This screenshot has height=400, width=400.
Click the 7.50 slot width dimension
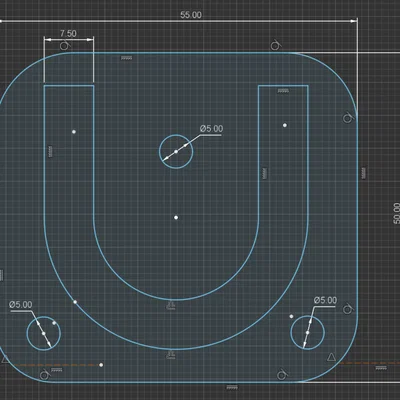coord(68,33)
